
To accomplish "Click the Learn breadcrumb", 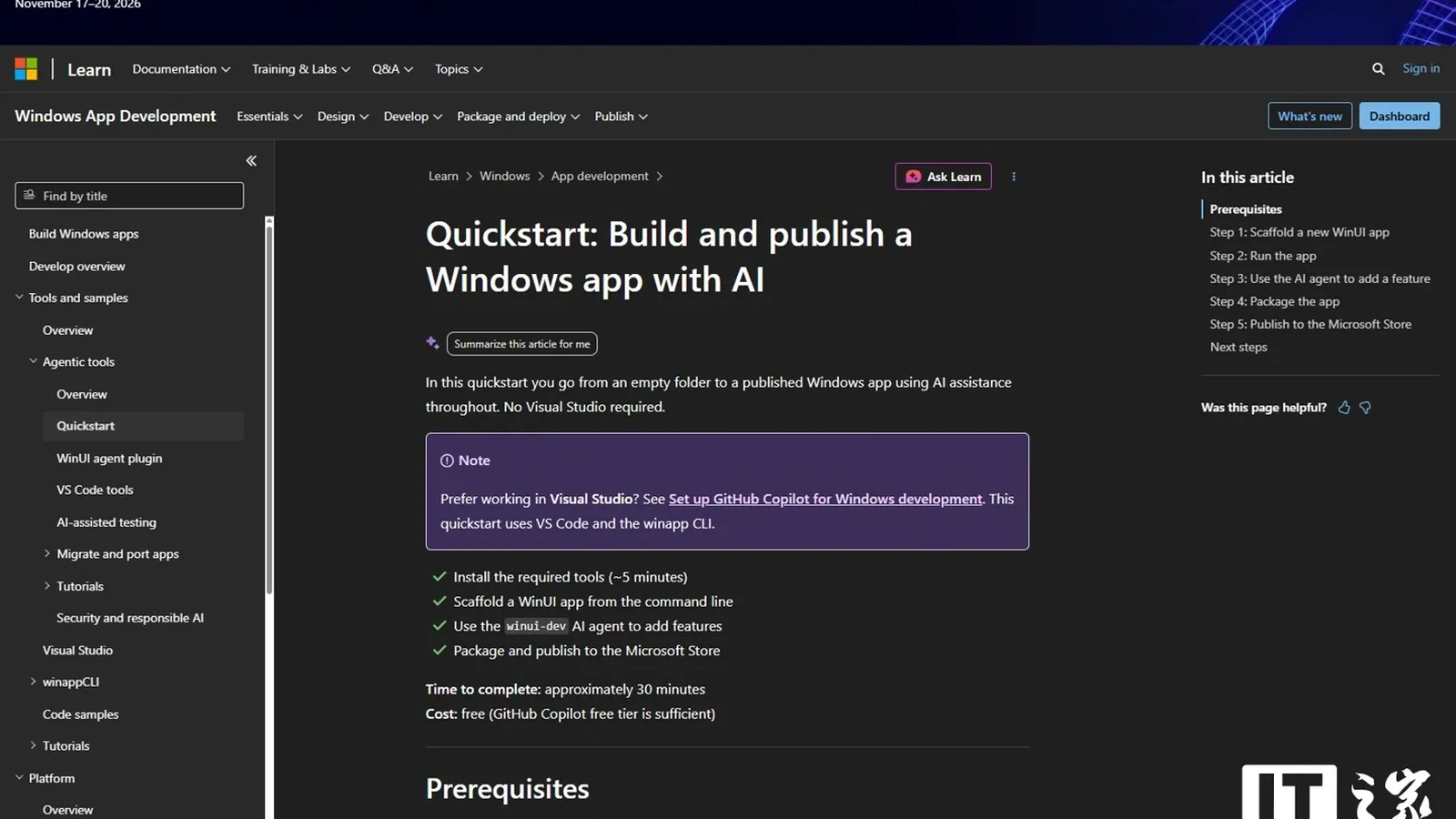I will click(x=443, y=177).
